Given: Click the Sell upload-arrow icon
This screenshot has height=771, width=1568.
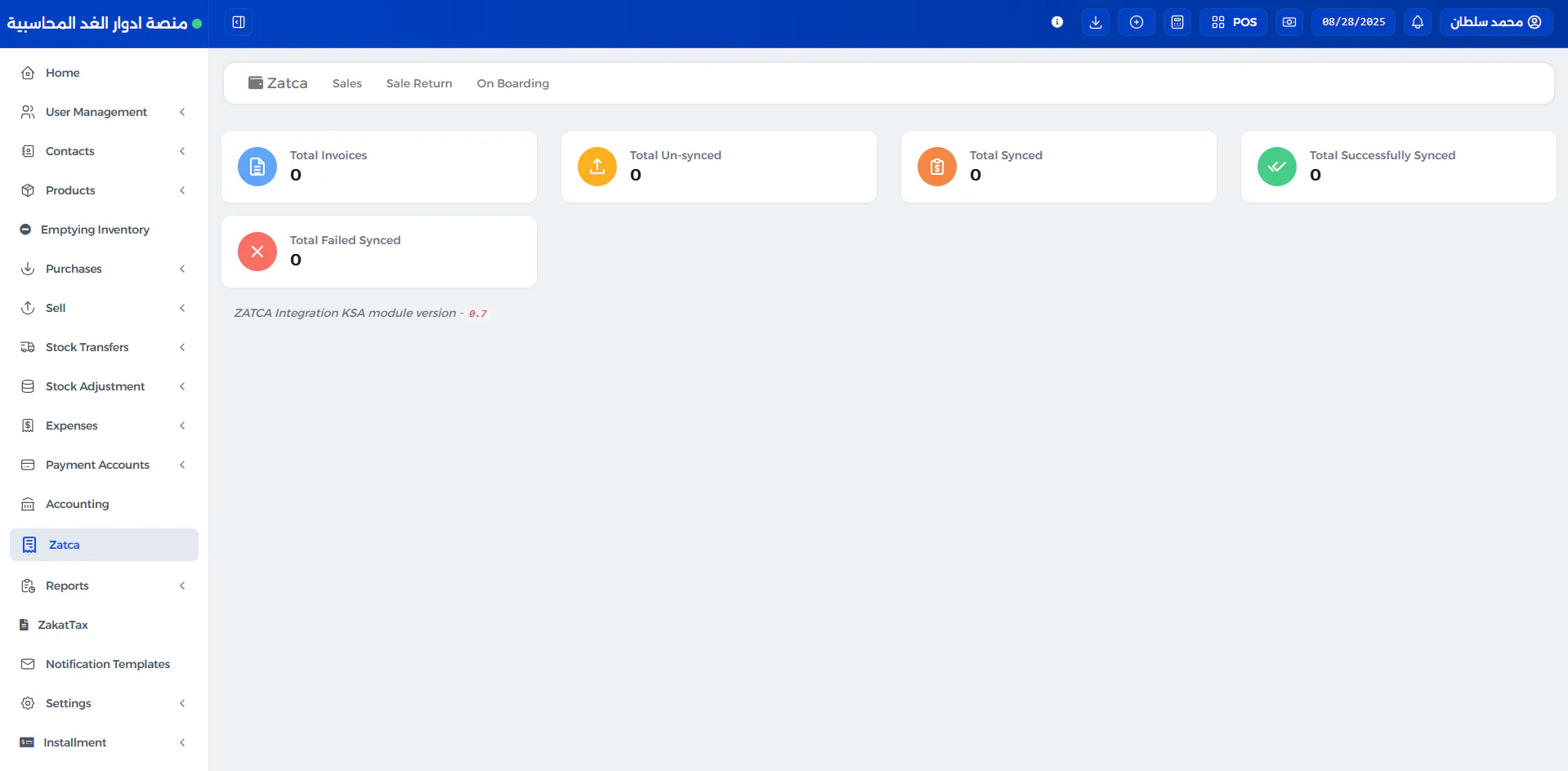Looking at the screenshot, I should pos(28,308).
